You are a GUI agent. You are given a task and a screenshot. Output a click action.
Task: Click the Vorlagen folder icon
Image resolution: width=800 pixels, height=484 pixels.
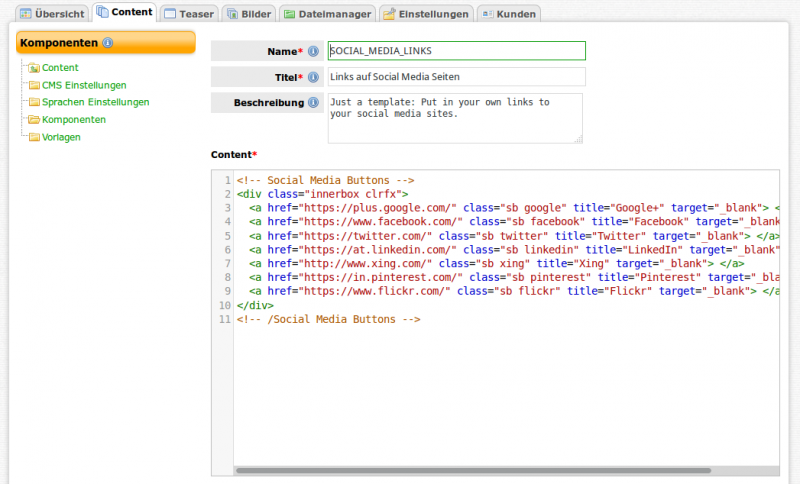tap(34, 137)
